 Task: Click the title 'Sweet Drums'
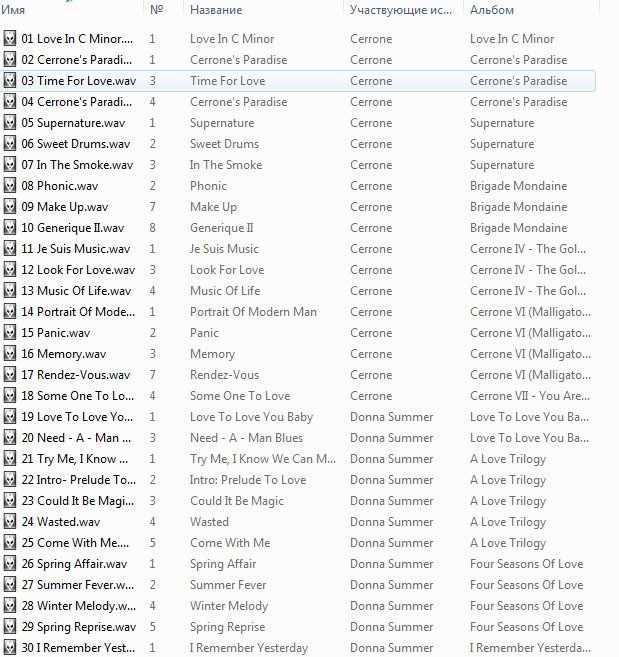click(x=225, y=144)
